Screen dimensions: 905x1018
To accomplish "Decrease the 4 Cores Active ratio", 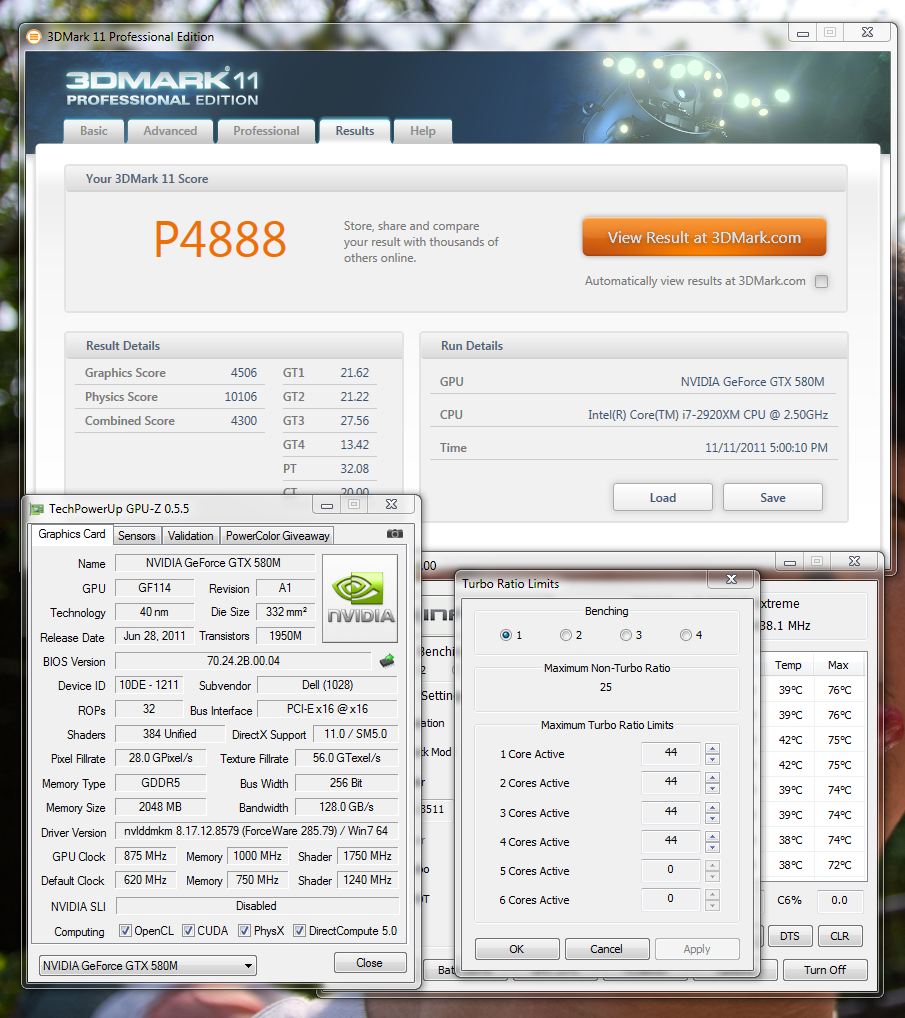I will click(x=712, y=847).
